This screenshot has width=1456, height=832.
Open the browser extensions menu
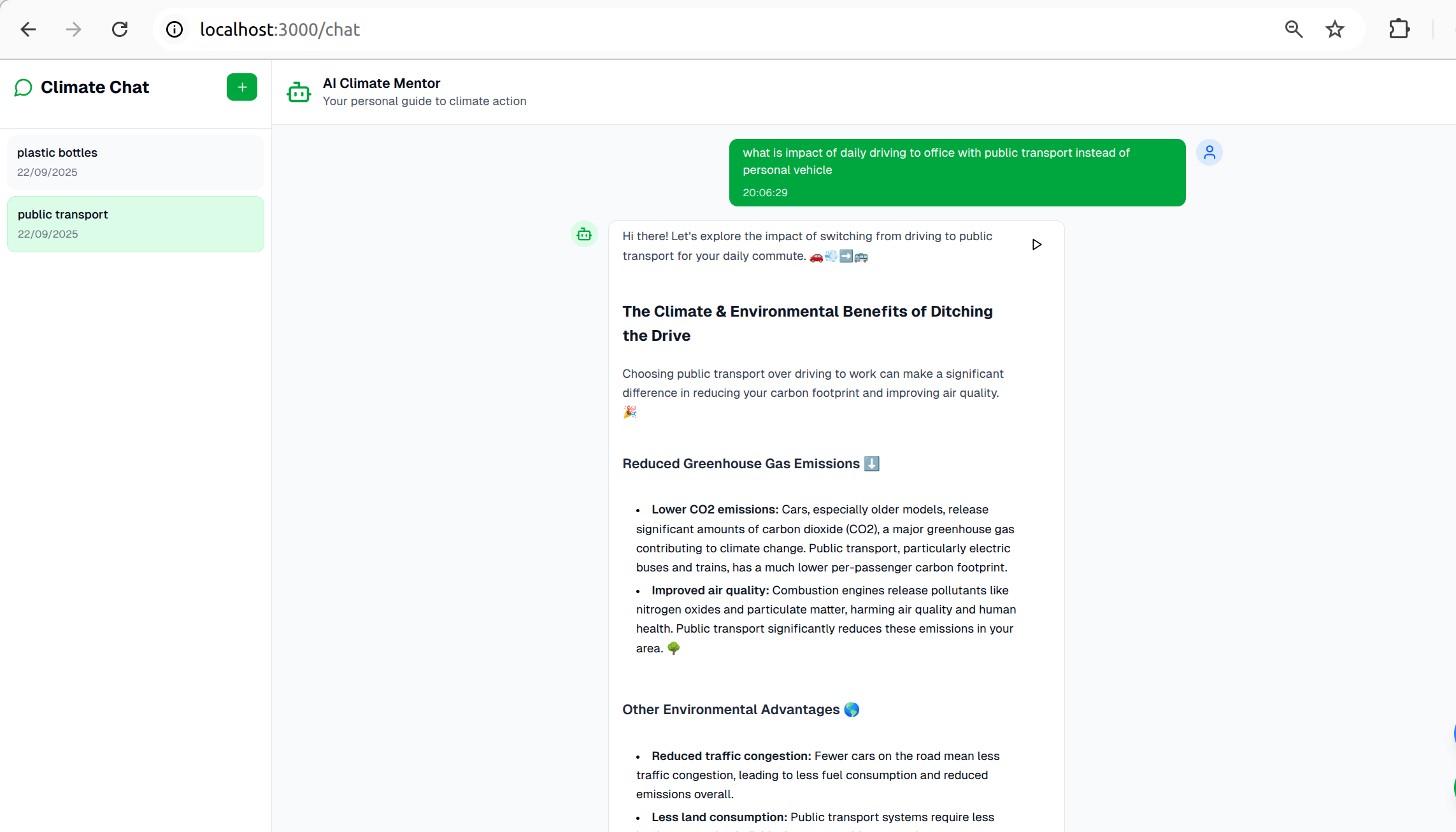[1399, 29]
